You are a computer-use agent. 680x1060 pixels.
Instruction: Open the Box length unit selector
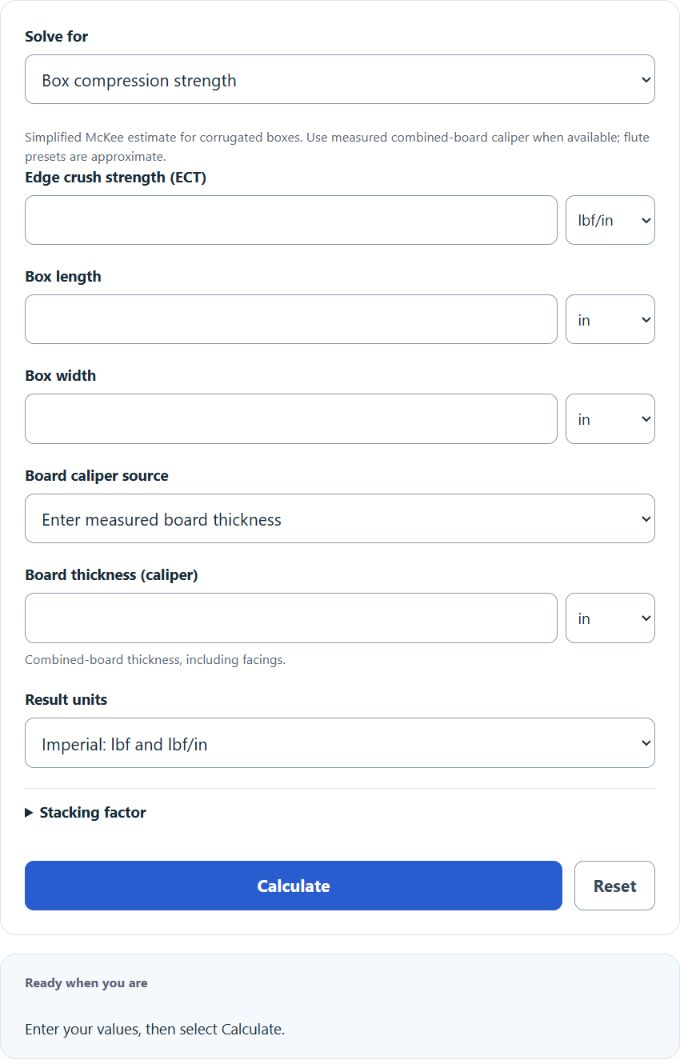(x=610, y=319)
